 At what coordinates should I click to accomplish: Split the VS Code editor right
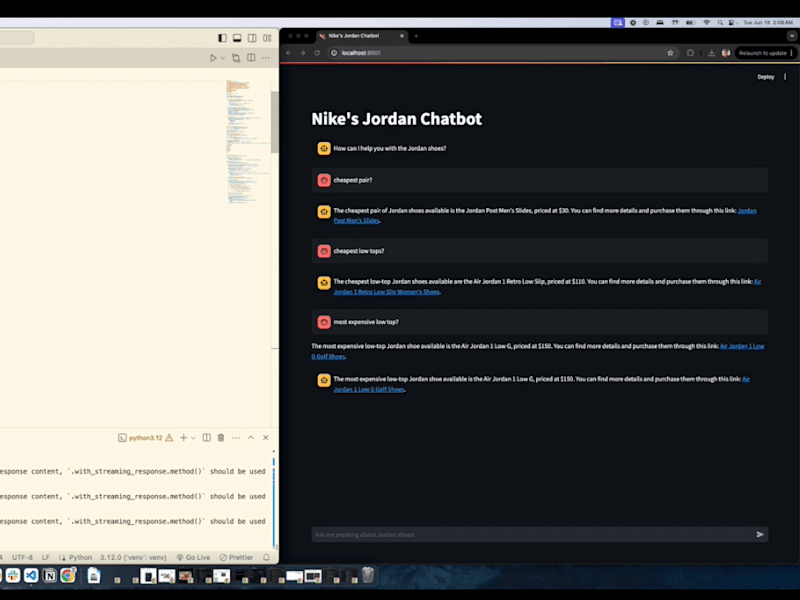pyautogui.click(x=251, y=58)
